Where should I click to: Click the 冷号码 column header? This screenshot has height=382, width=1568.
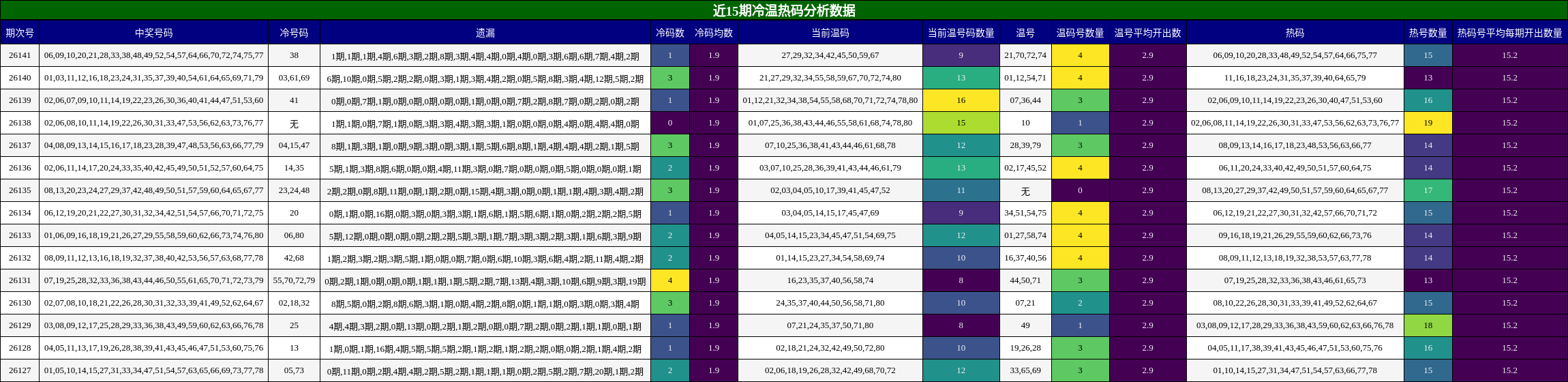tap(294, 33)
